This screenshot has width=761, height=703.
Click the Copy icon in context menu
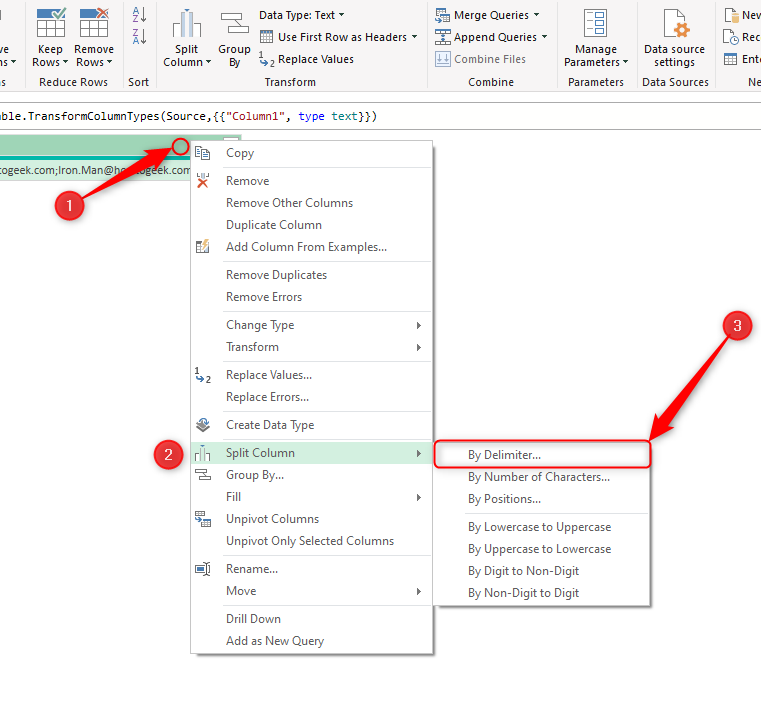(202, 153)
